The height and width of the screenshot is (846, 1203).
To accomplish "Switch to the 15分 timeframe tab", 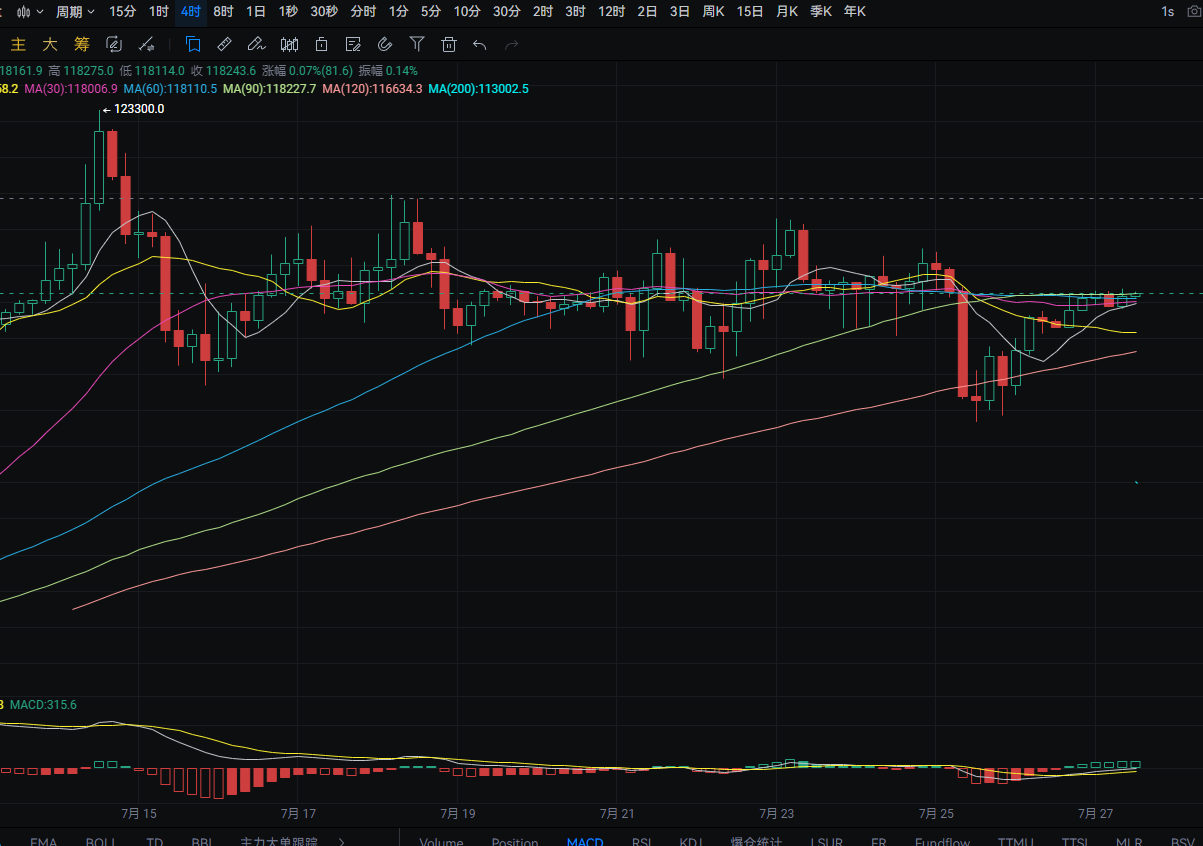I will 122,11.
